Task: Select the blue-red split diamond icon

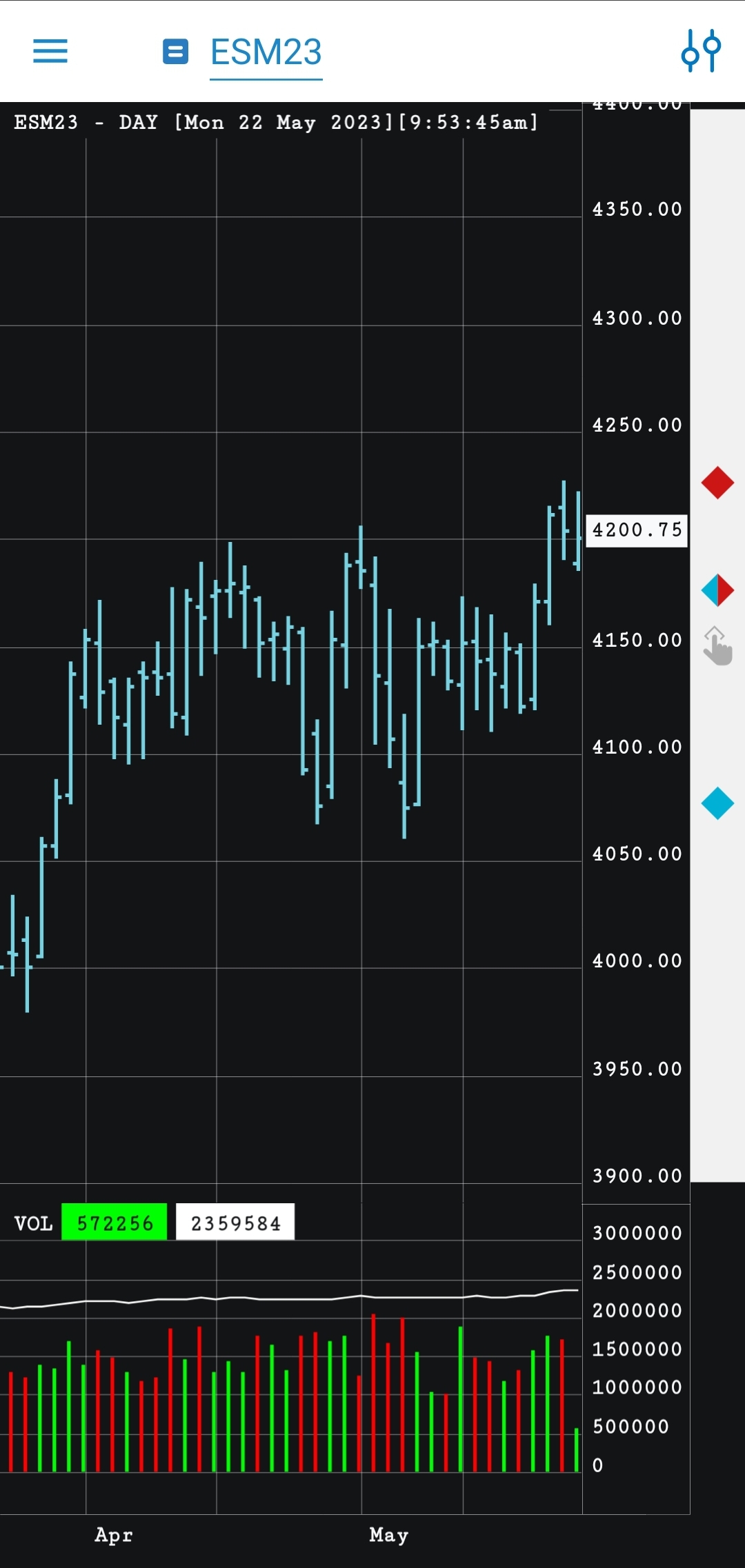Action: click(x=717, y=590)
